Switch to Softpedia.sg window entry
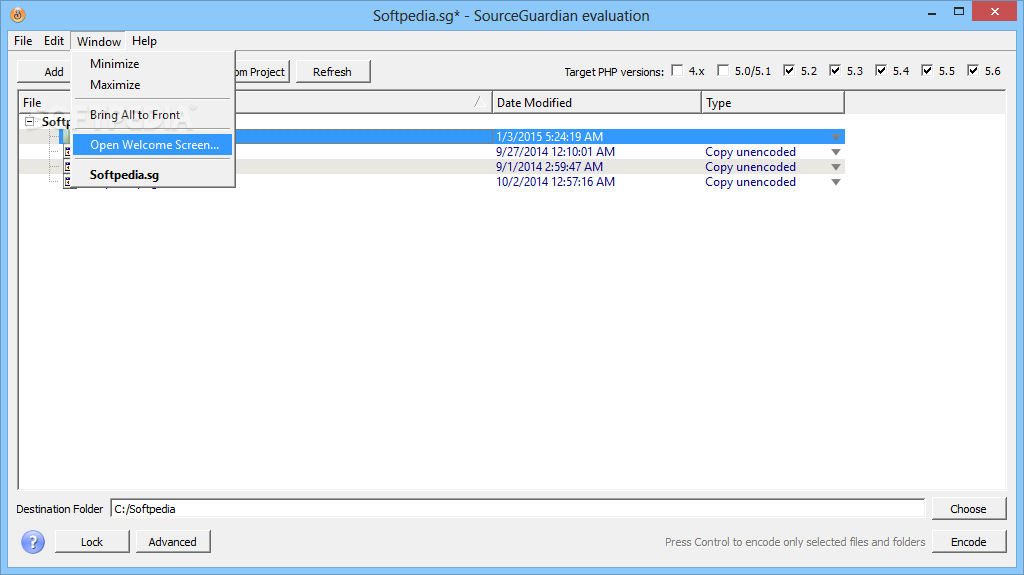This screenshot has height=575, width=1024. (152, 175)
